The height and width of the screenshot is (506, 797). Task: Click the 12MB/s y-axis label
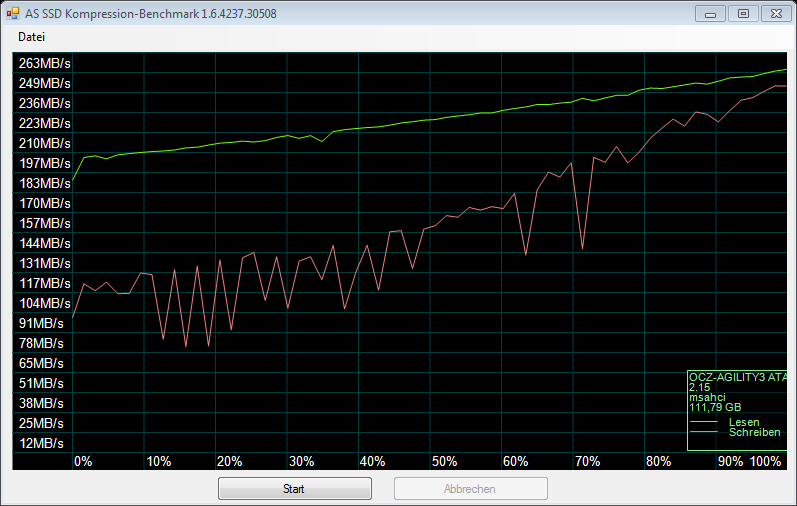(42, 443)
